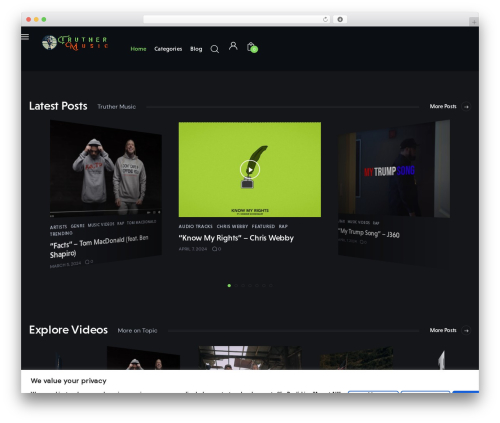Screen dimensions: 500x423
Task: Click the browser address bar
Action: 237,19
